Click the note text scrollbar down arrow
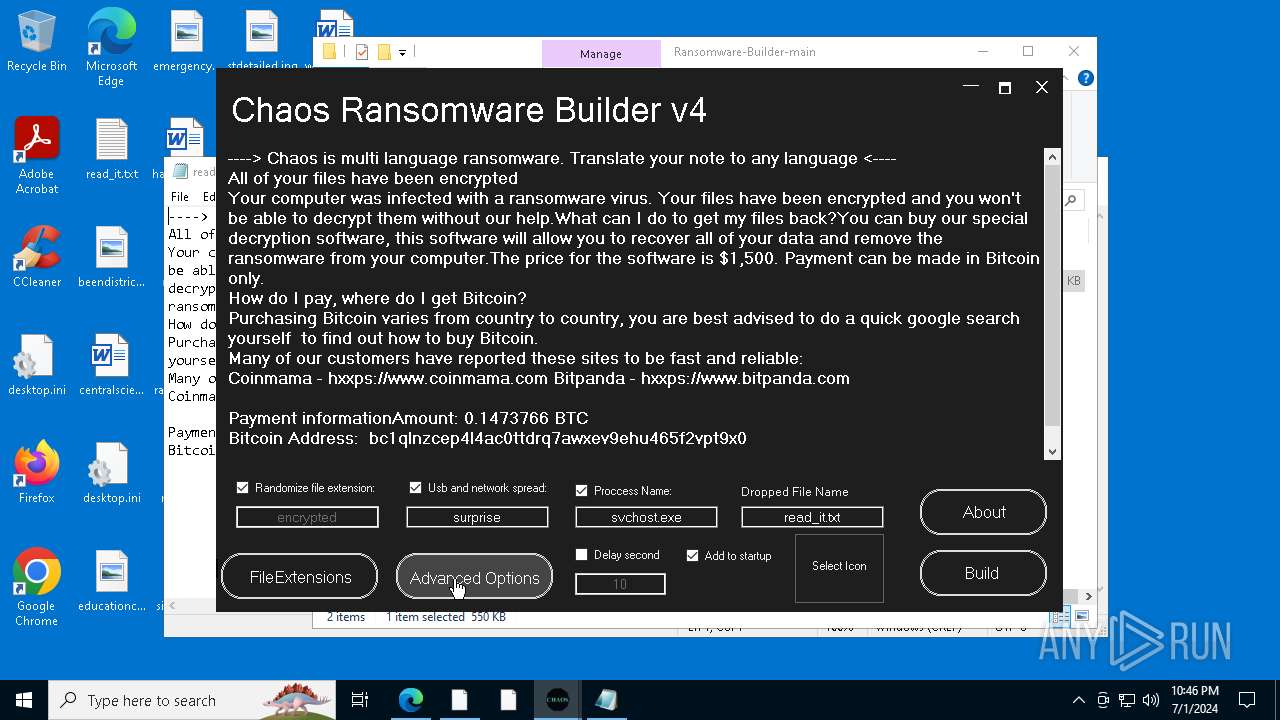Screen dimensions: 1280x720 click(1052, 452)
